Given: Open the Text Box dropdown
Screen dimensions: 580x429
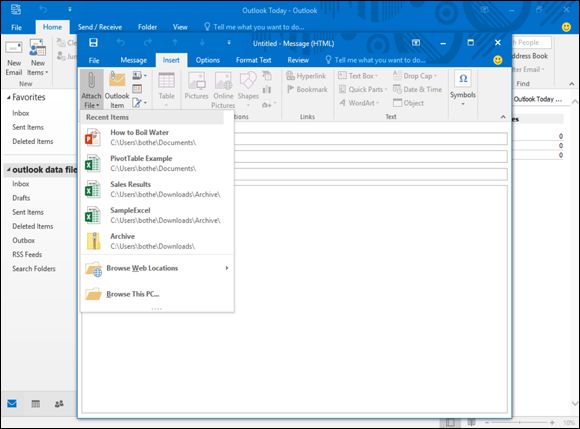Looking at the screenshot, I should click(x=358, y=76).
